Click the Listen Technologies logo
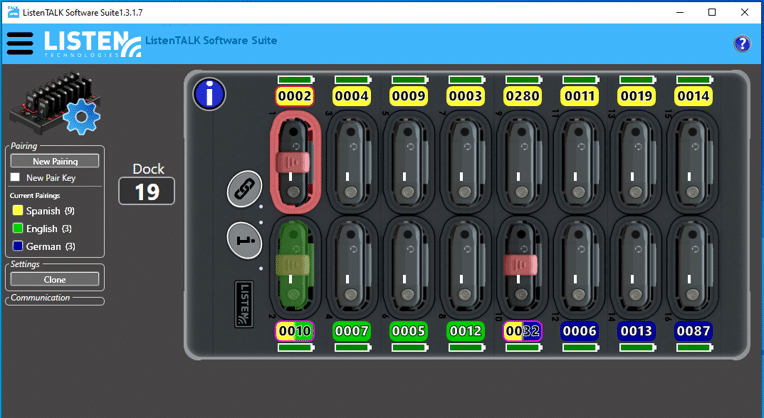764x418 pixels. coord(92,44)
